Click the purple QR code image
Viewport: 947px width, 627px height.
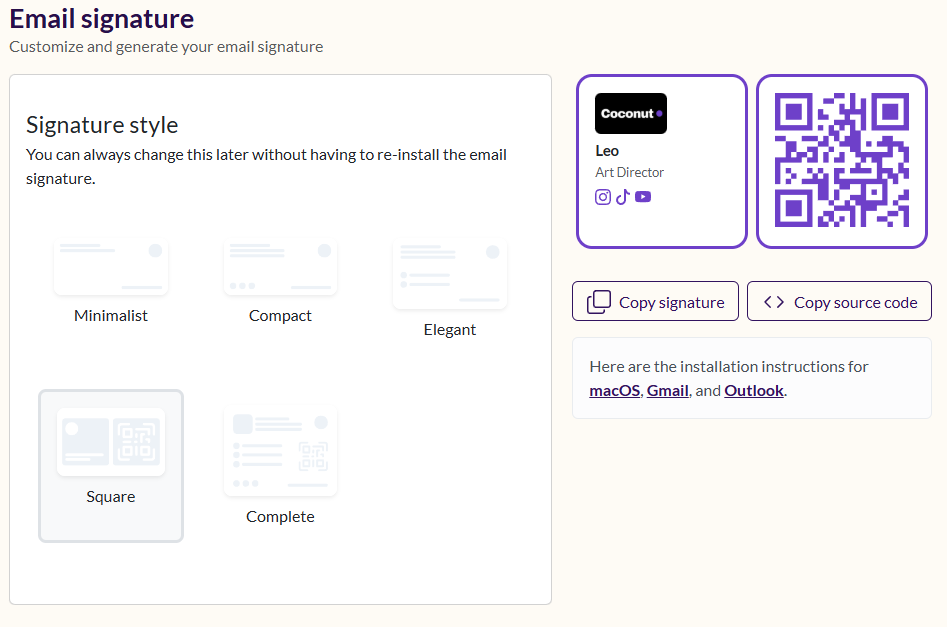[842, 160]
